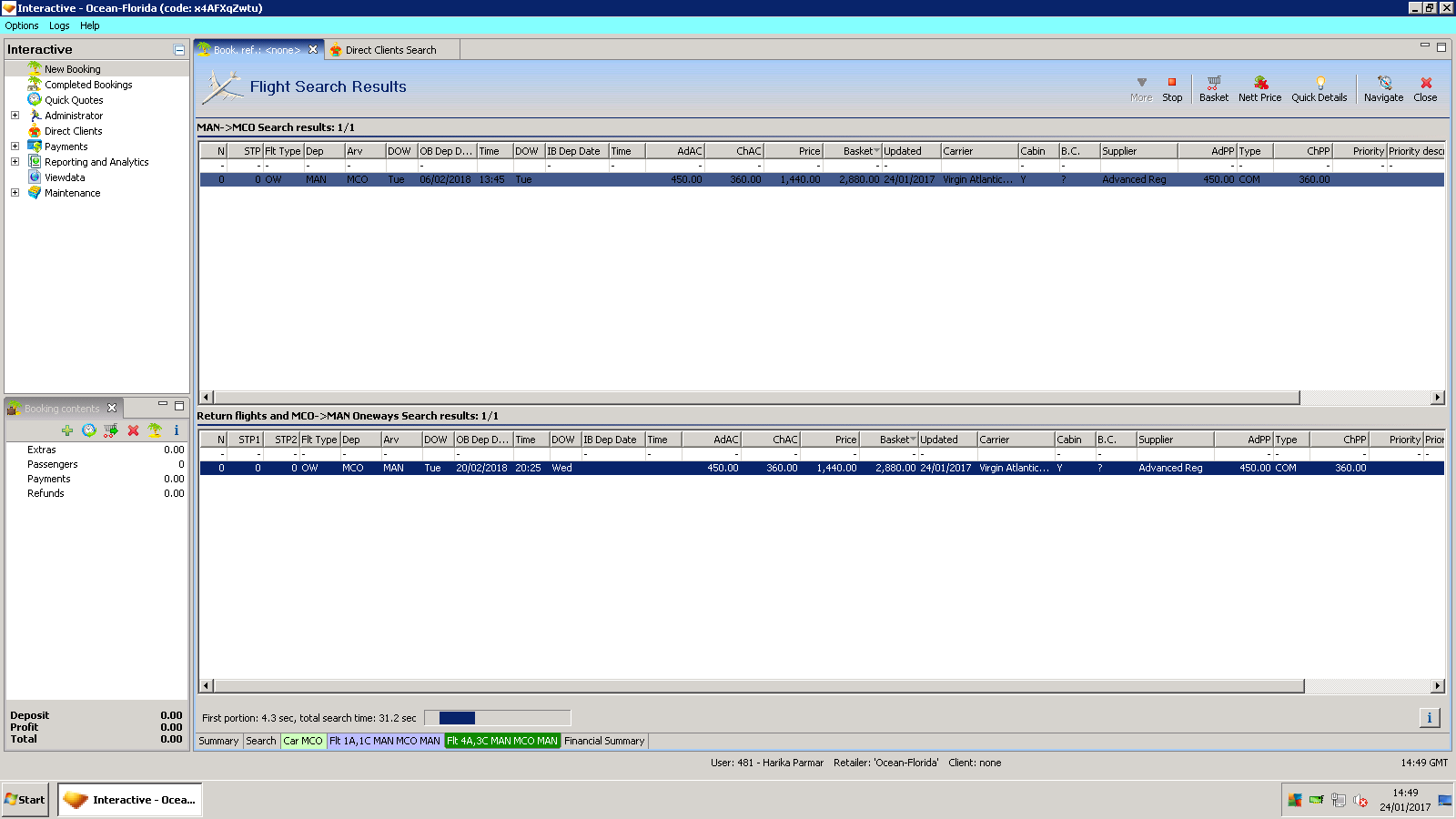This screenshot has height=819, width=1456.
Task: Open the Help menu
Action: click(x=89, y=25)
